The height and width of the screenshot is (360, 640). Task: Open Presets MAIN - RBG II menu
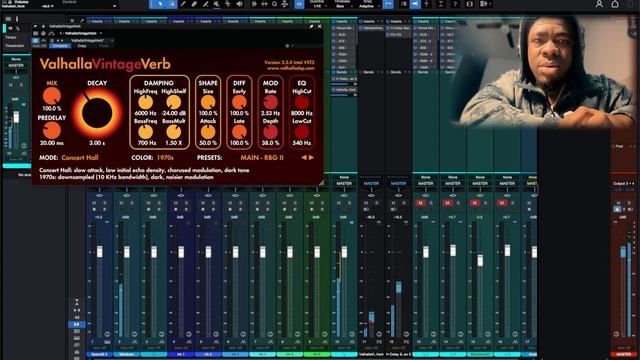click(262, 158)
